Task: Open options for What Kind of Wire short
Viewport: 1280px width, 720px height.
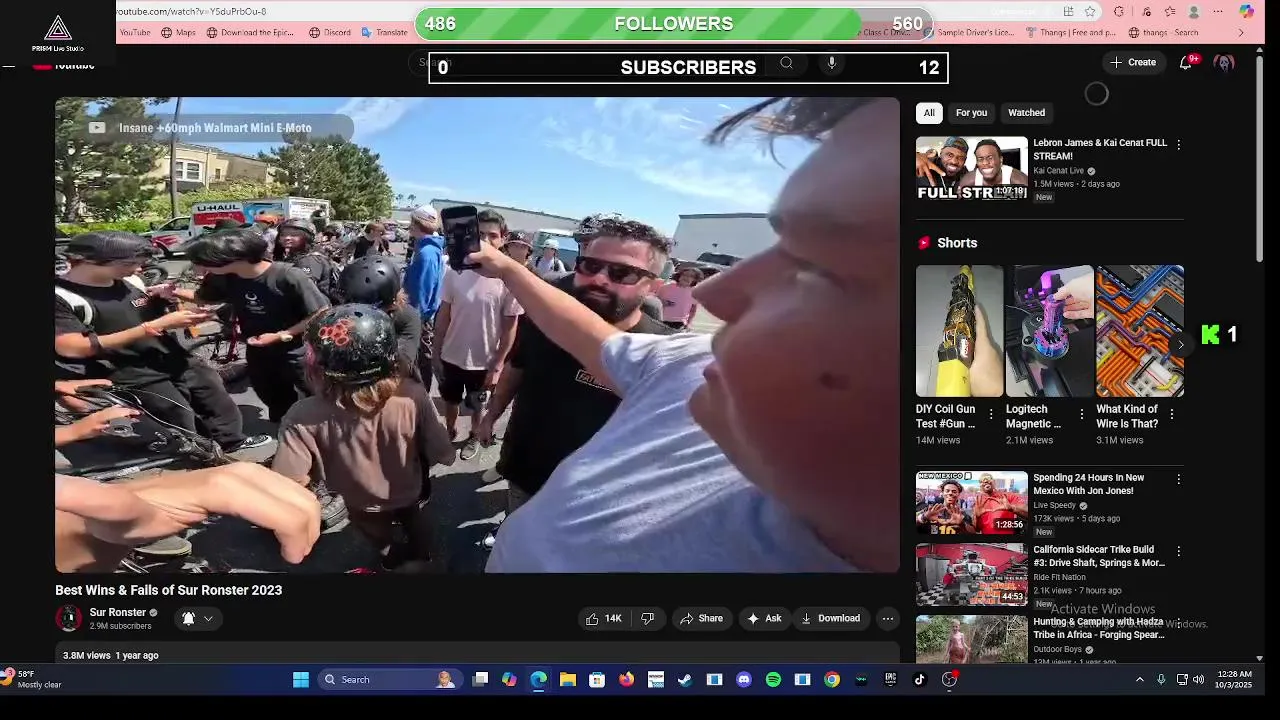Action: pos(1171,414)
